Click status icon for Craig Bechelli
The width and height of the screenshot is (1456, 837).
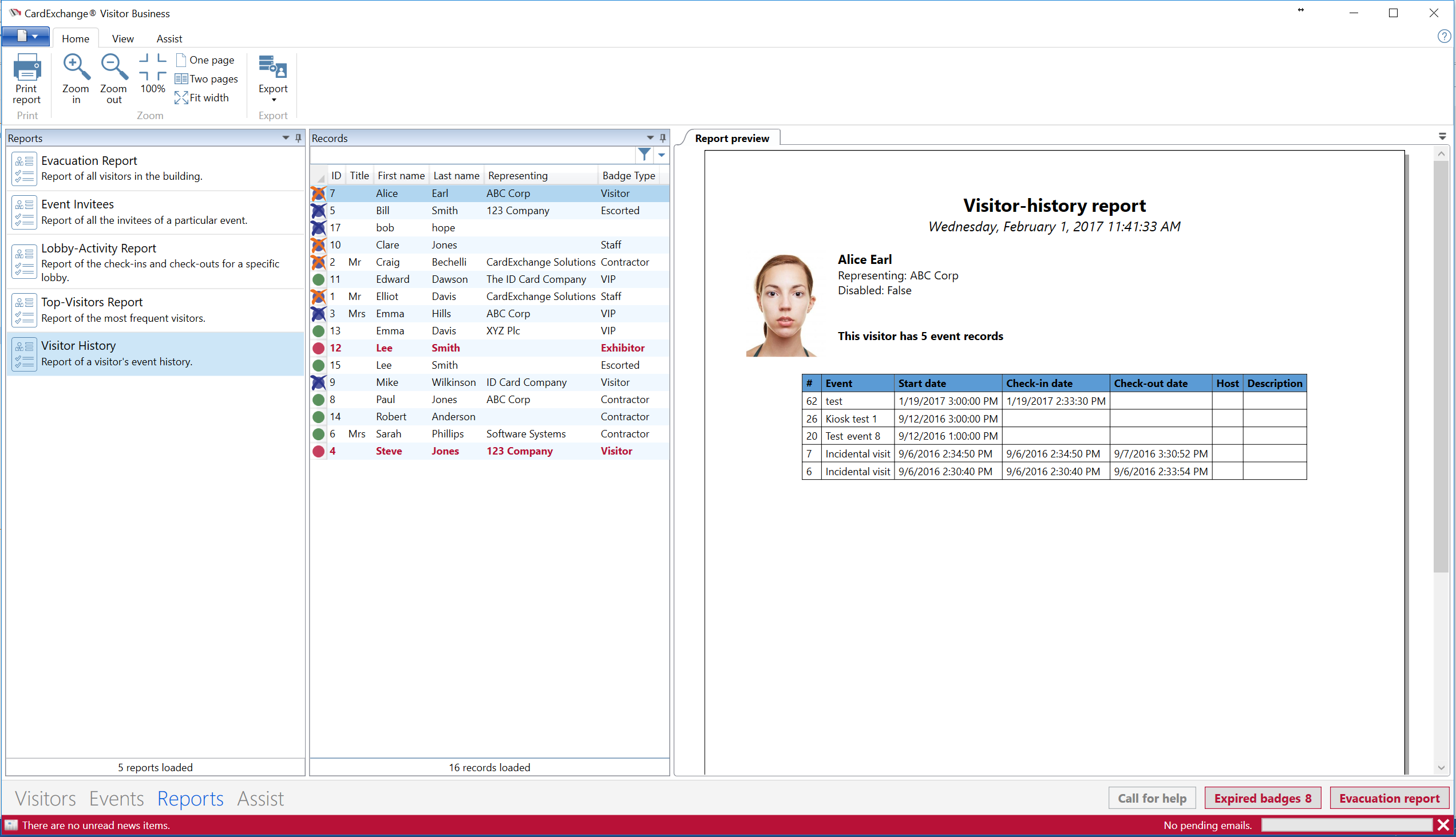[318, 262]
